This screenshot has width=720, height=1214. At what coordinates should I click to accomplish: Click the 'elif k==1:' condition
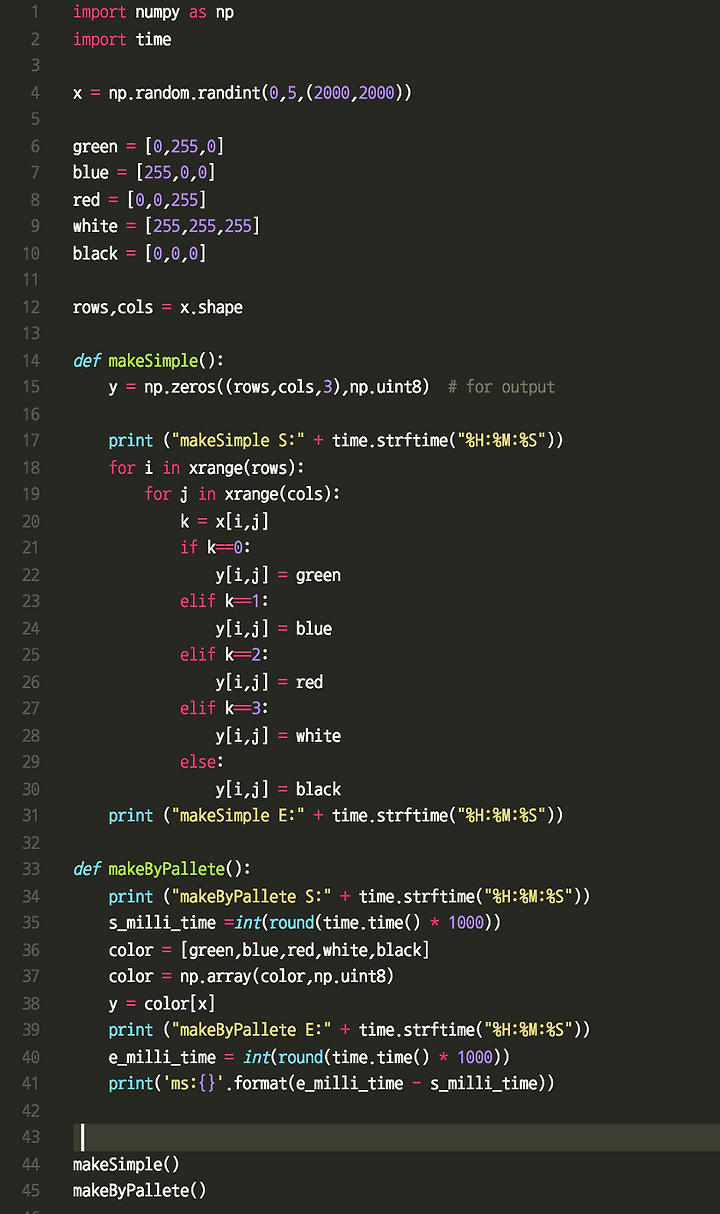click(225, 601)
